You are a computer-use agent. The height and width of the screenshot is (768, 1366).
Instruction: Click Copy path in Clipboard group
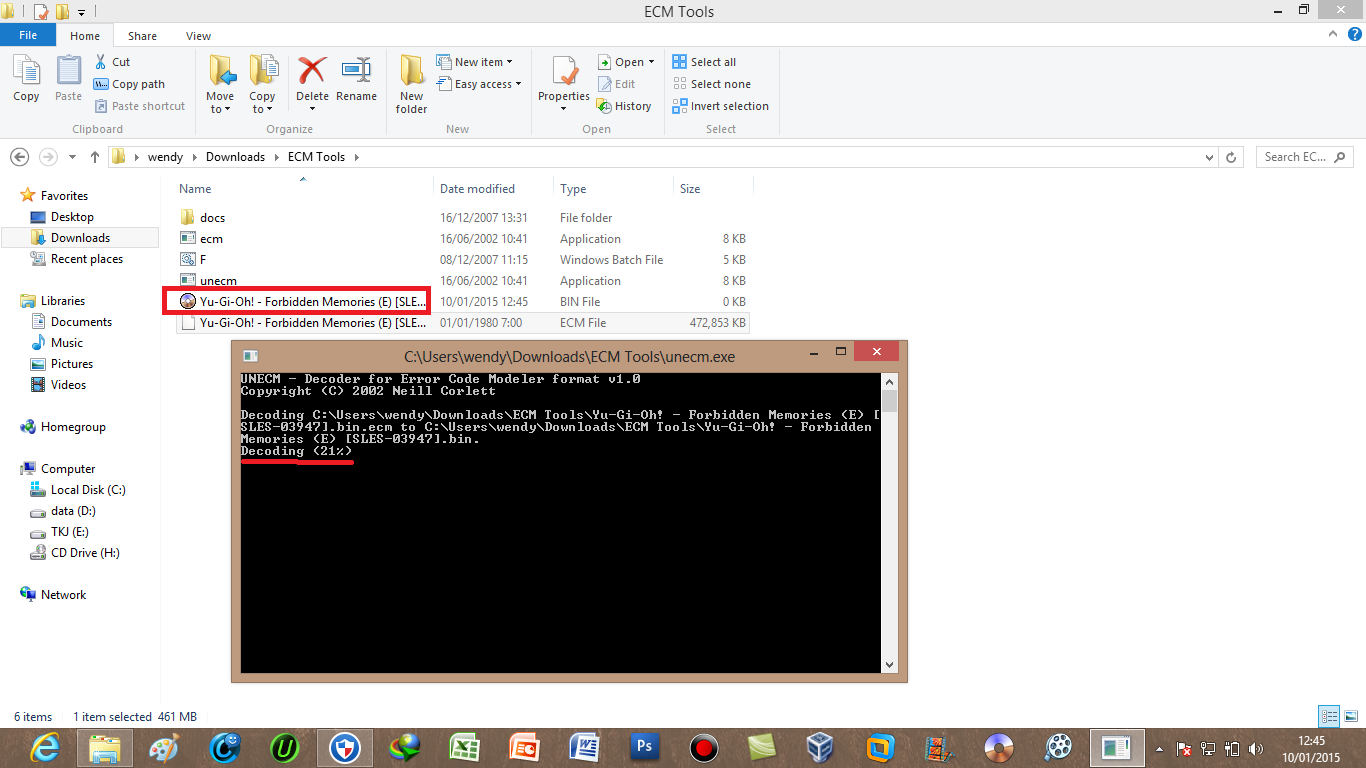(130, 84)
